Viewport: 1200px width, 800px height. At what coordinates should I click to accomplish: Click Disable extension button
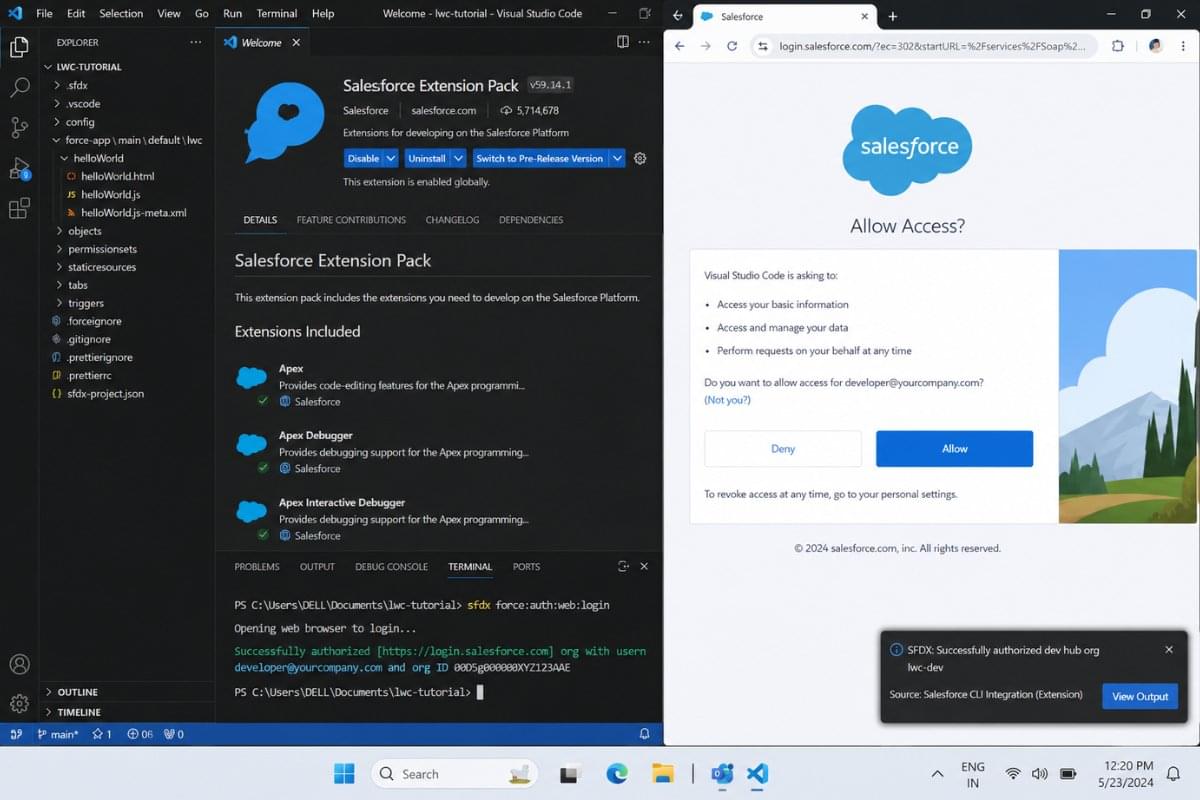pyautogui.click(x=363, y=158)
